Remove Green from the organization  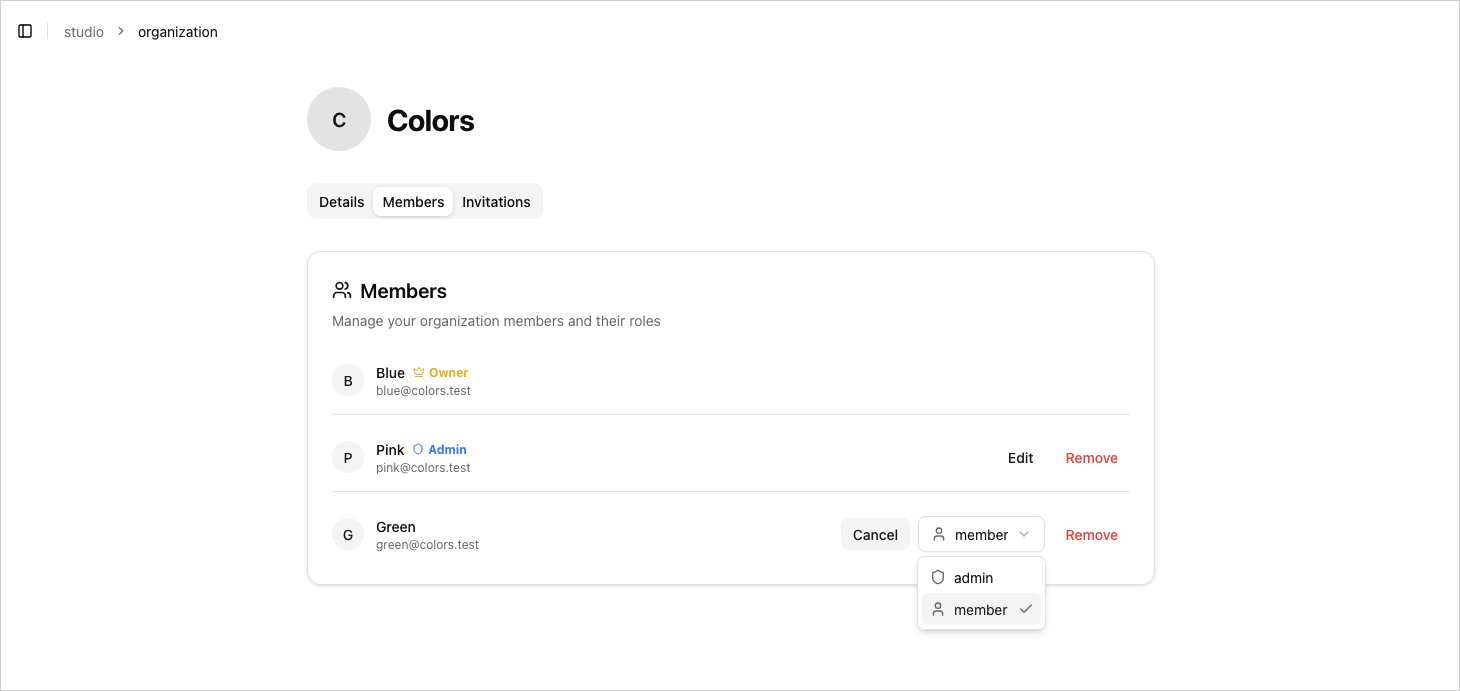pos(1091,535)
